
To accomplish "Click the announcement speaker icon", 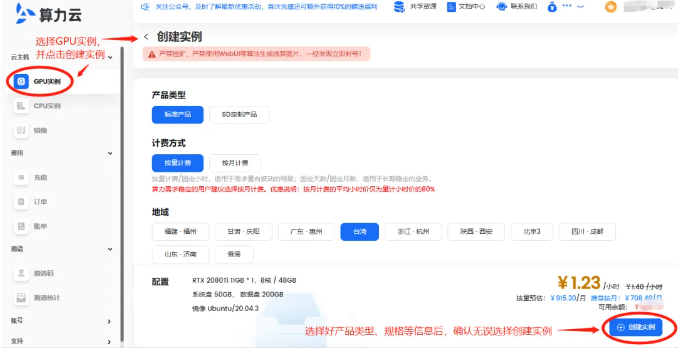I will tap(146, 7).
